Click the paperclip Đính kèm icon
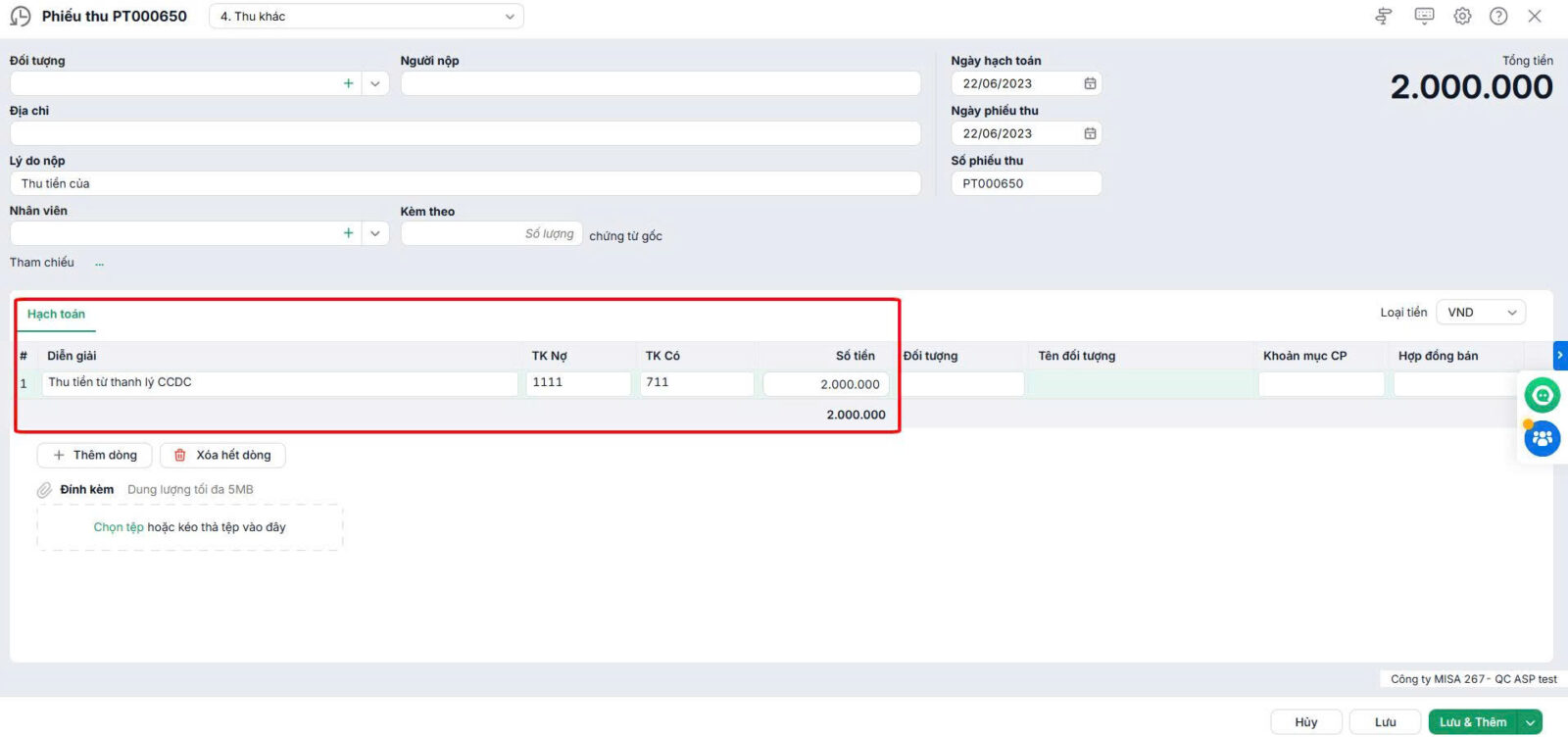The height and width of the screenshot is (737, 1568). pos(44,490)
